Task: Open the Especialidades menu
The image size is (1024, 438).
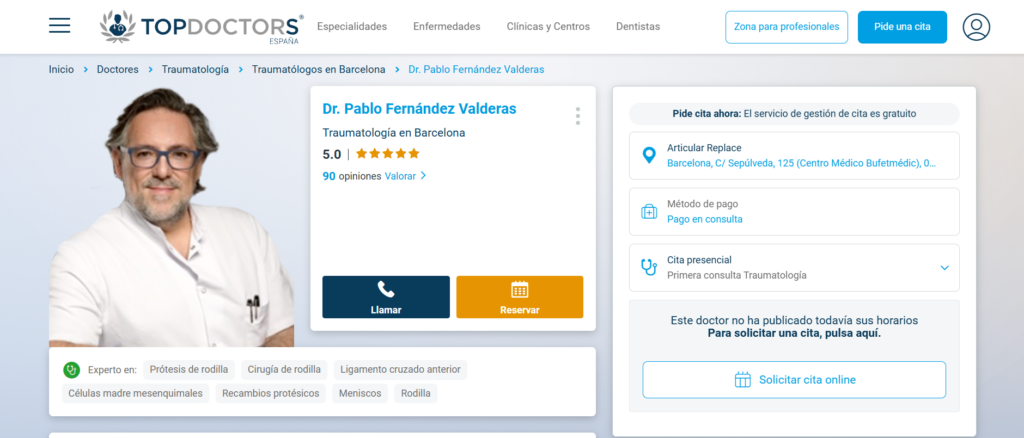Action: click(352, 27)
